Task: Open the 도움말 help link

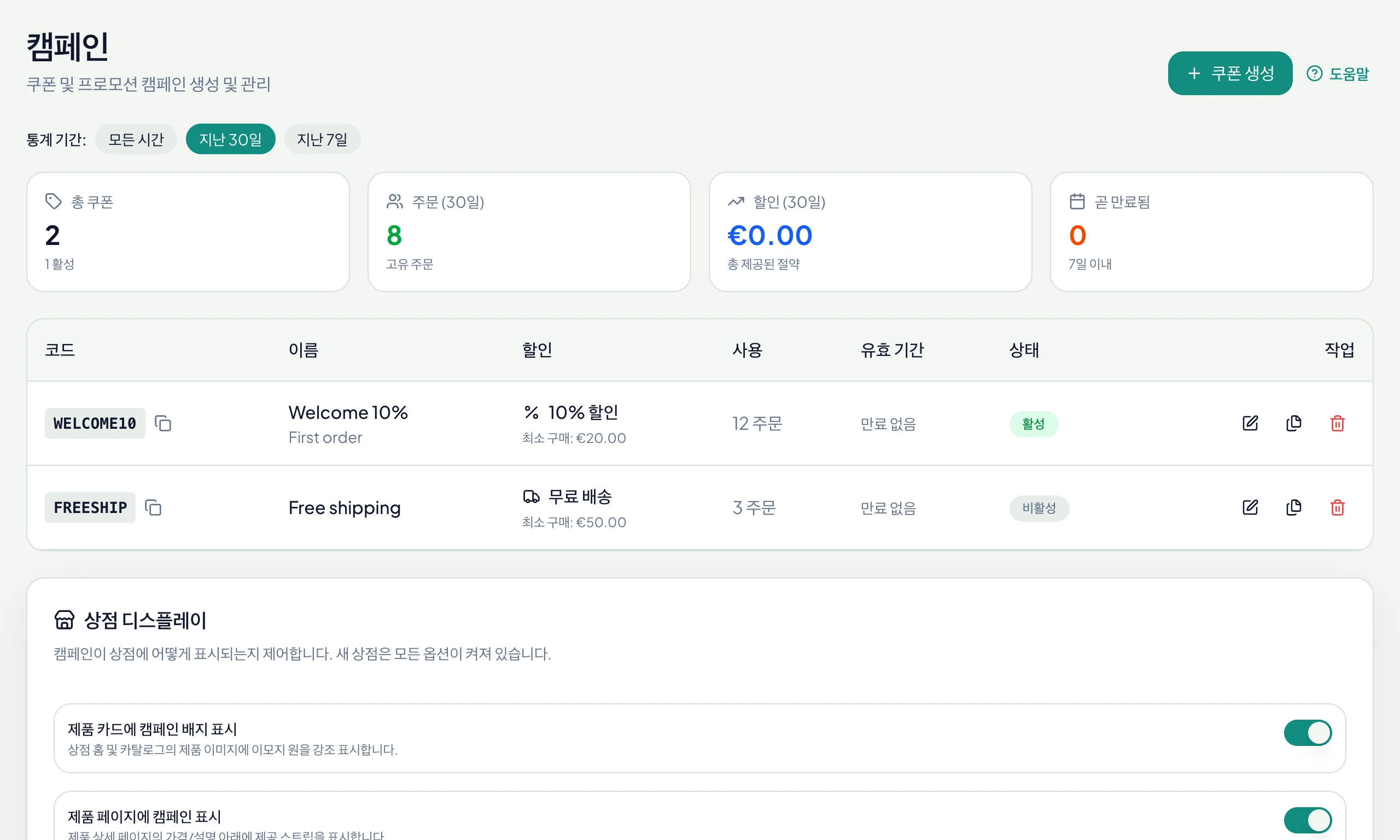Action: pyautogui.click(x=1338, y=74)
